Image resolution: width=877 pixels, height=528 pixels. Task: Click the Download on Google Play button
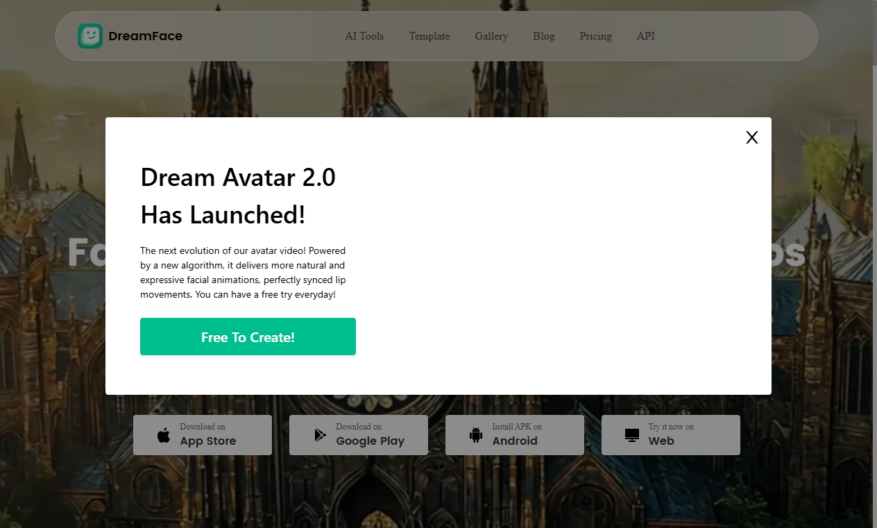click(359, 435)
